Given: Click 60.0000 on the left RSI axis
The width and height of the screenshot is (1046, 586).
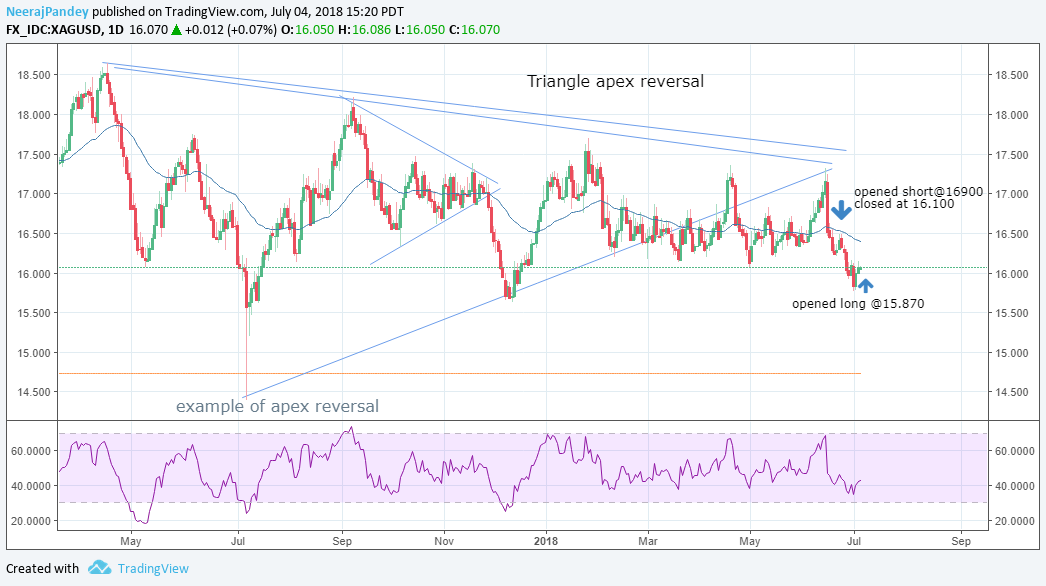Looking at the screenshot, I should click(31, 451).
